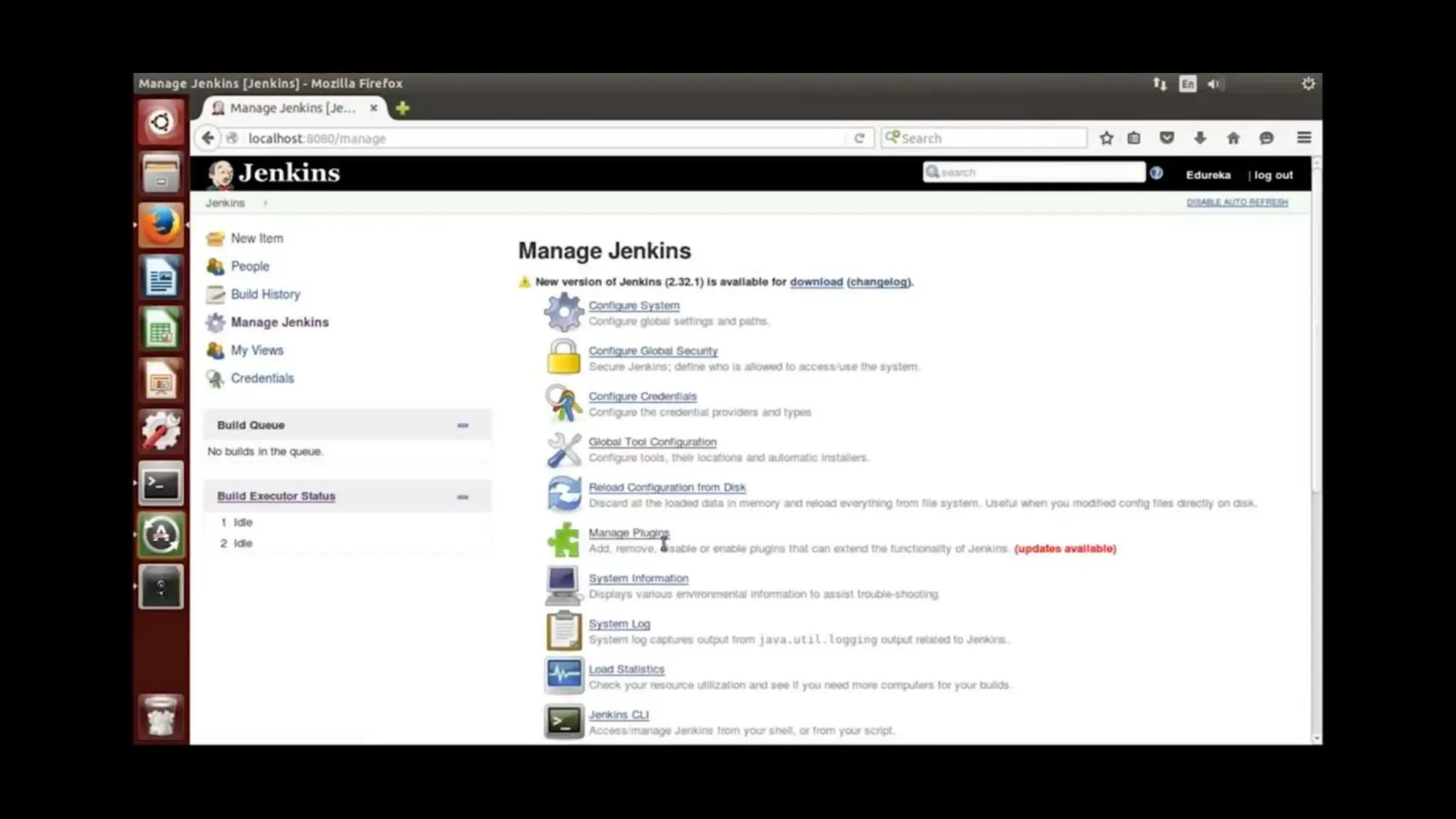Open the Firefox hamburger menu
Image resolution: width=1456 pixels, height=819 pixels.
pos(1304,138)
